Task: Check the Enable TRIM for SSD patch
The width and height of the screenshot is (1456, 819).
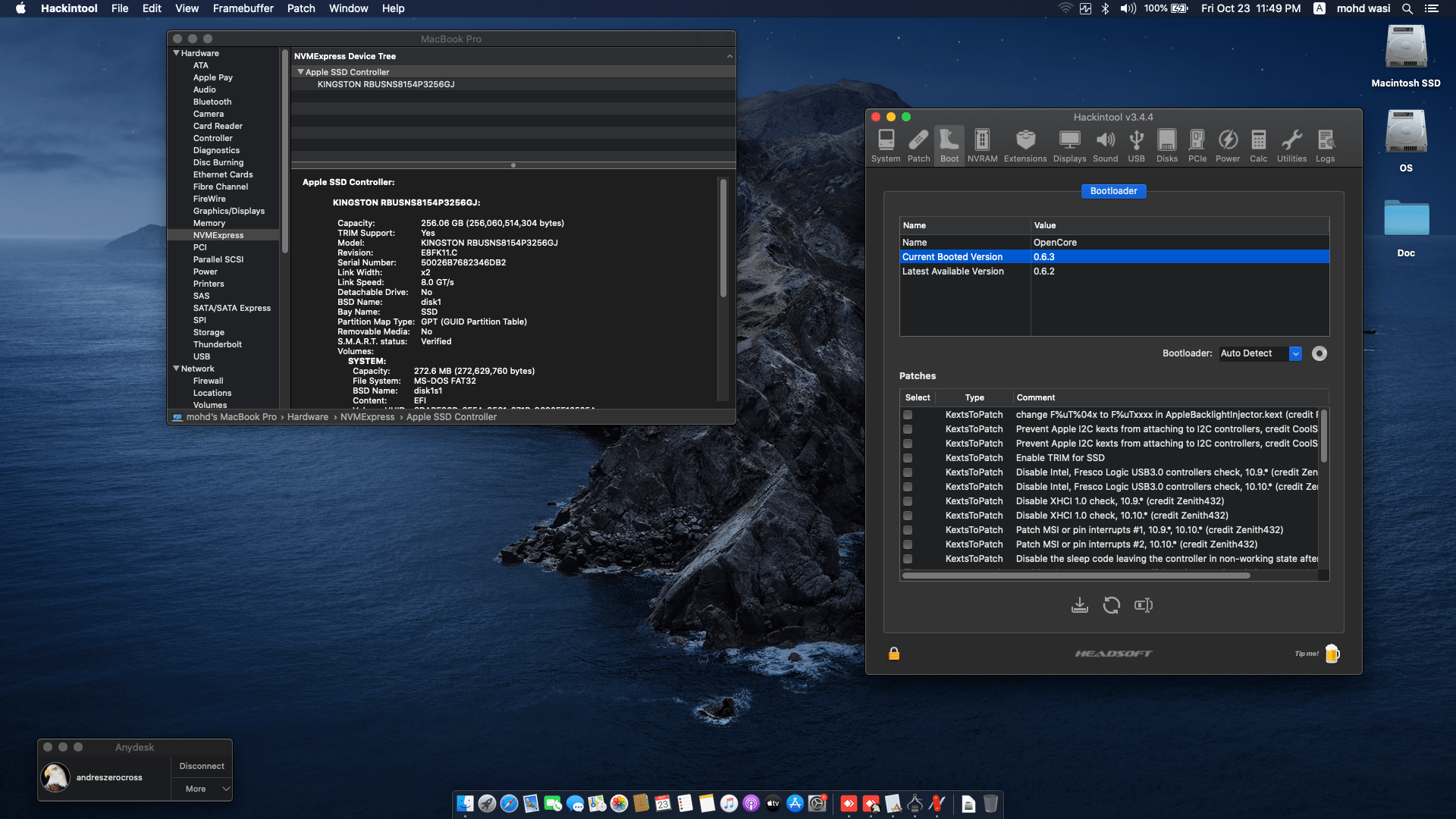Action: click(907, 458)
